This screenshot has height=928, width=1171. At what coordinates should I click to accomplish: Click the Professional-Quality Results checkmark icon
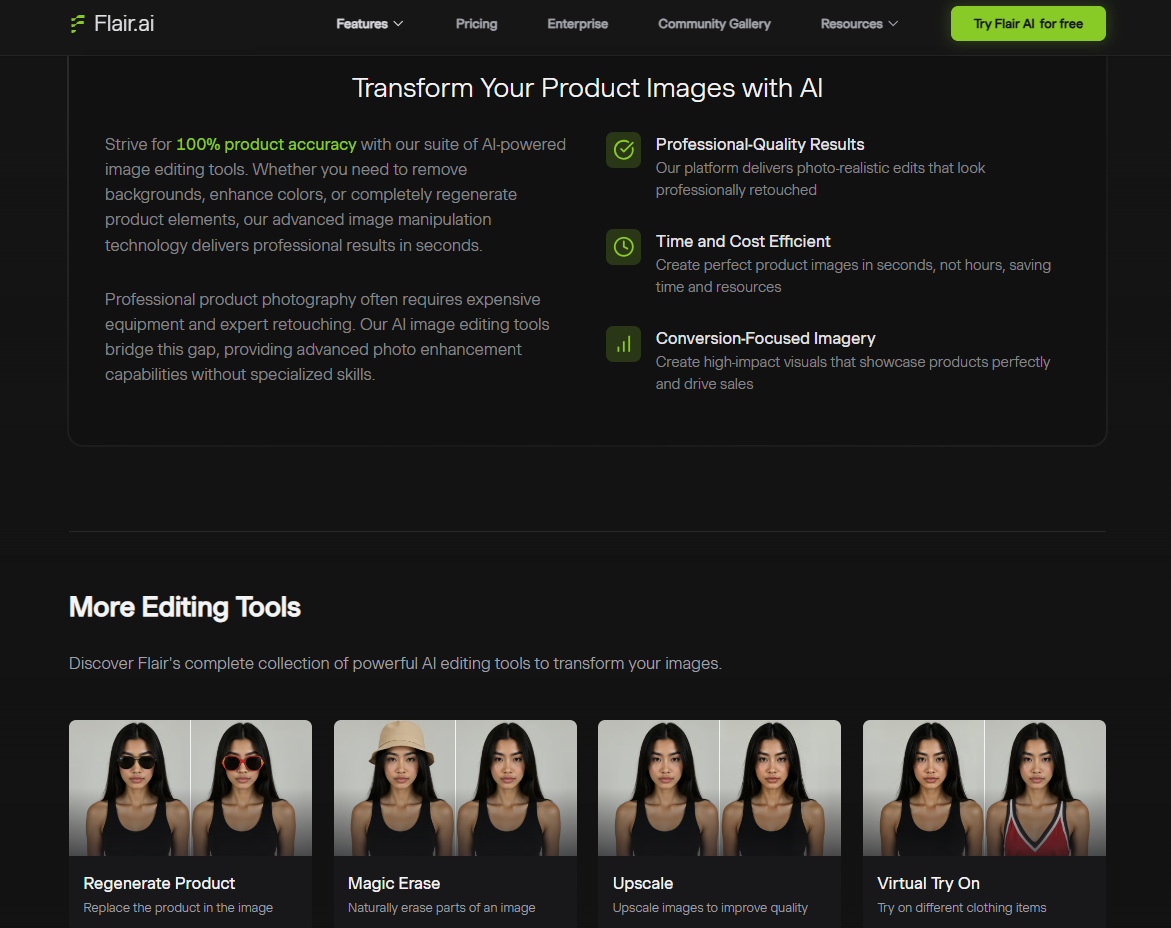(624, 150)
